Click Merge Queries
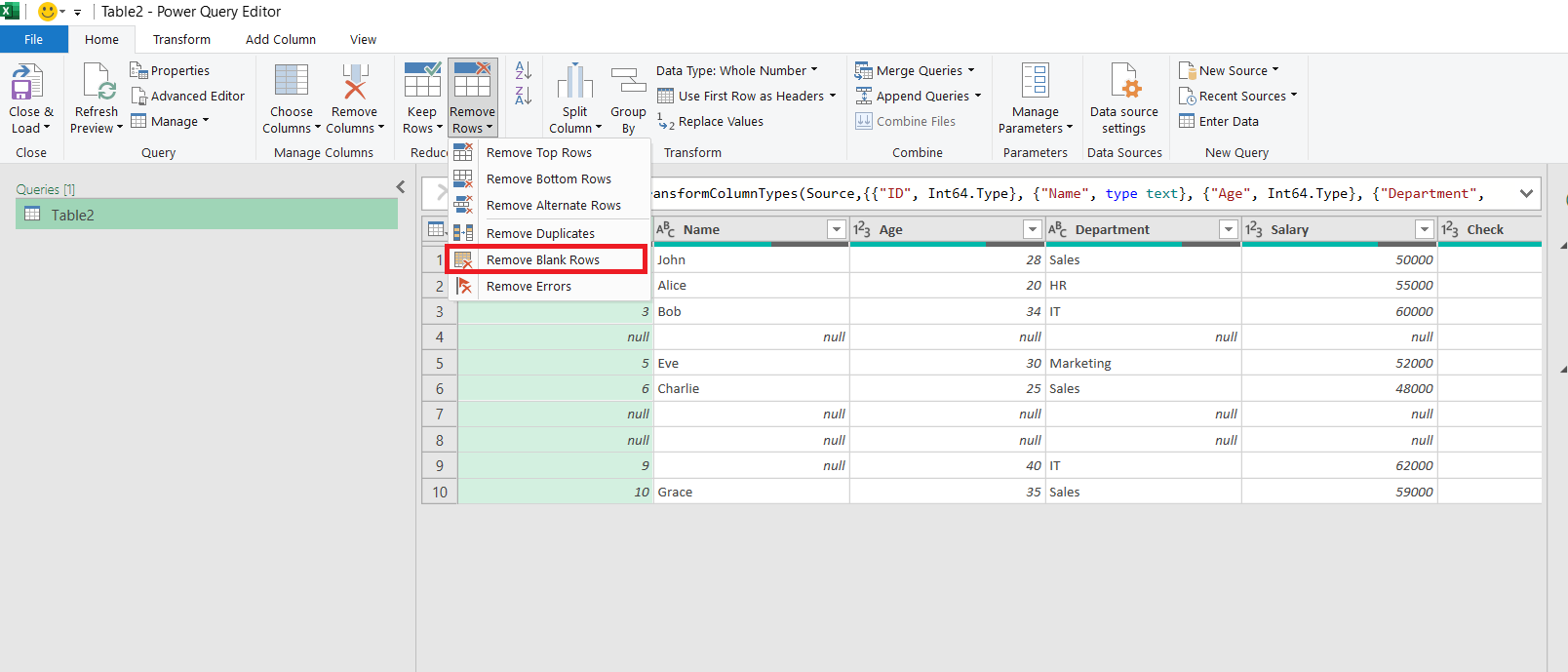The height and width of the screenshot is (672, 1568). pos(914,70)
